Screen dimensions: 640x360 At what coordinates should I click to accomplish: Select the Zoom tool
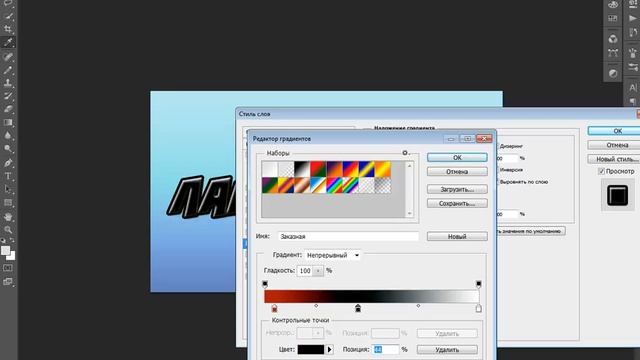8,230
